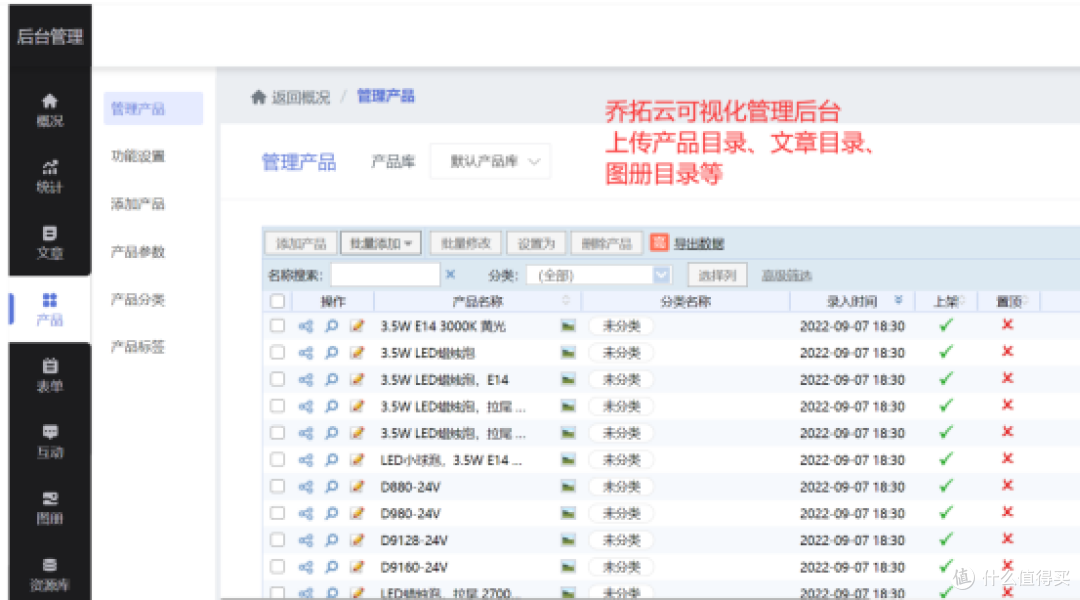The width and height of the screenshot is (1080, 600).
Task: Click image icon in D9160-24V row
Action: coord(568,567)
